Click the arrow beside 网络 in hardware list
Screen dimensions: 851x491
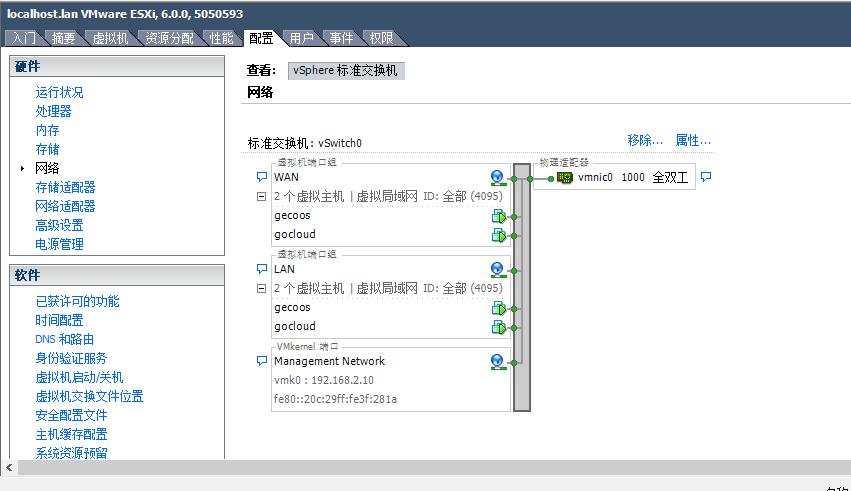pyautogui.click(x=22, y=169)
